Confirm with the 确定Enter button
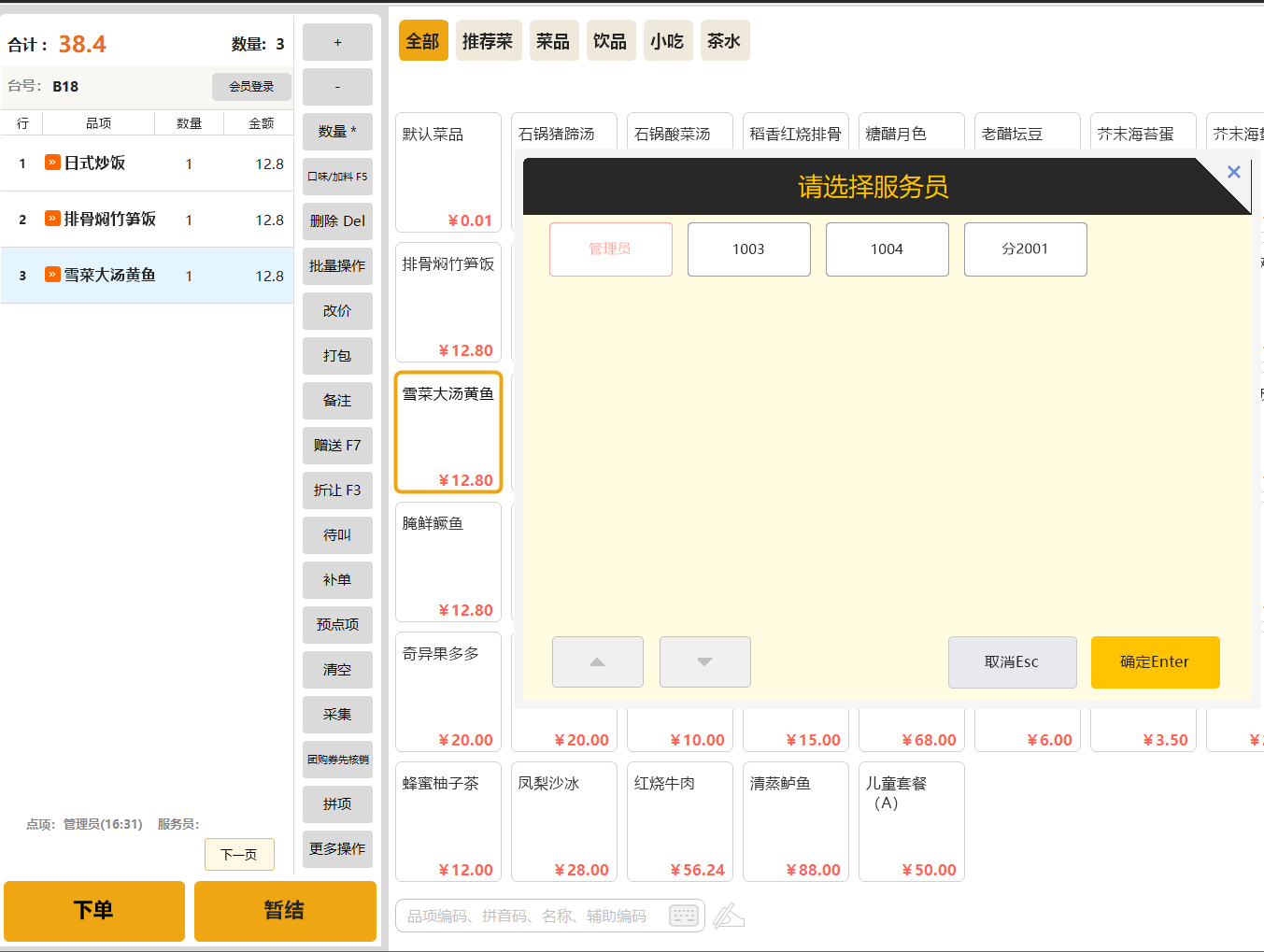This screenshot has width=1264, height=952. pos(1156,662)
